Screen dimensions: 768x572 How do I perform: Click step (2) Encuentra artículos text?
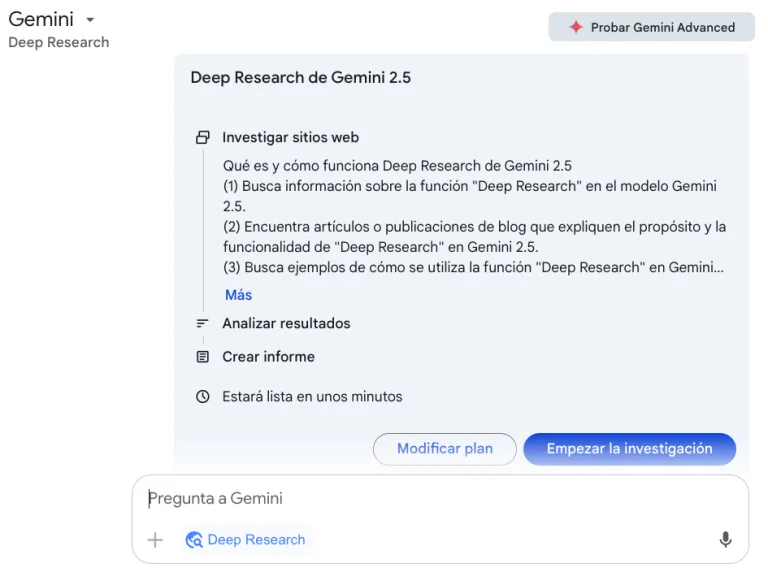tap(475, 237)
